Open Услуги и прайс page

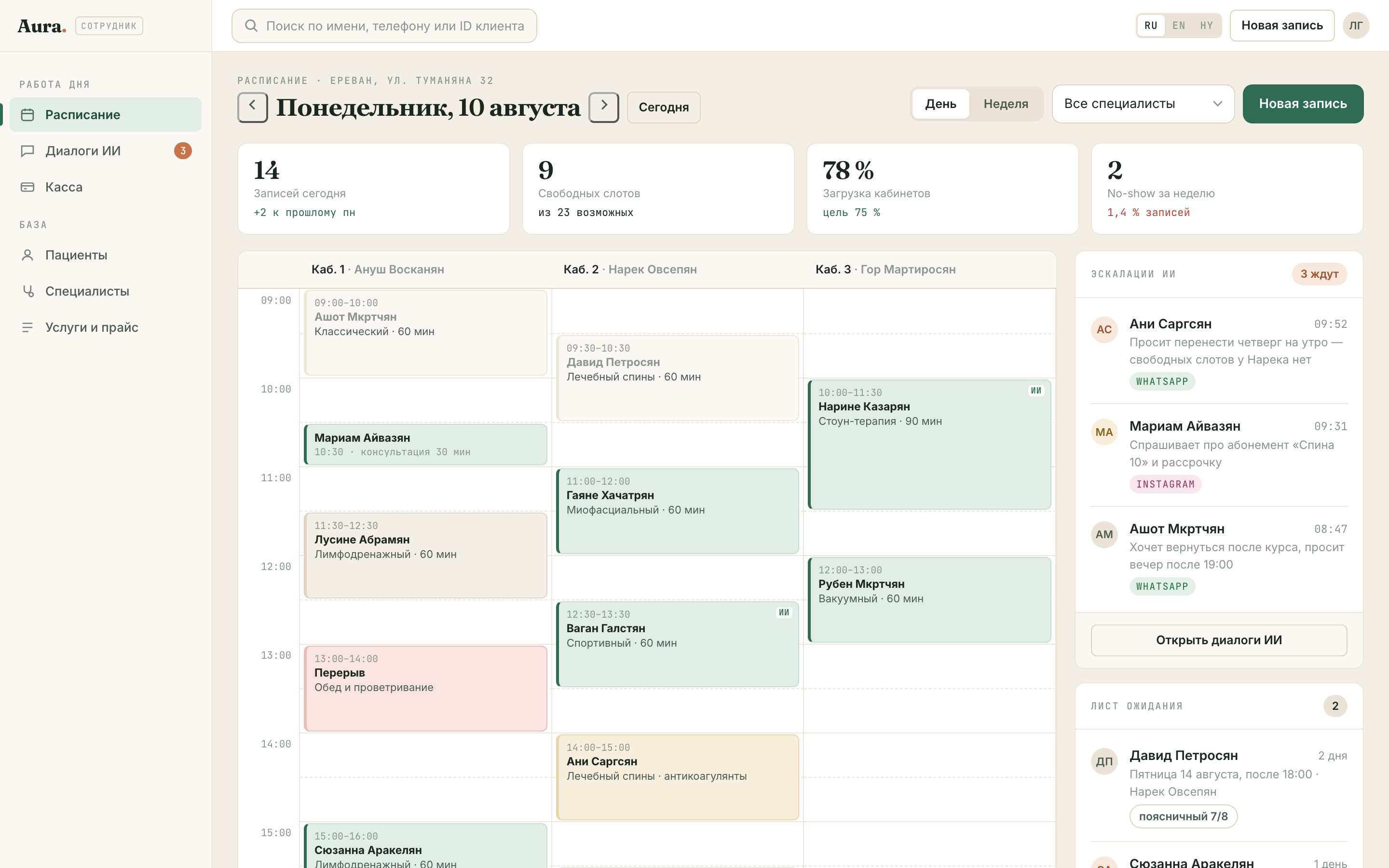pyautogui.click(x=106, y=327)
